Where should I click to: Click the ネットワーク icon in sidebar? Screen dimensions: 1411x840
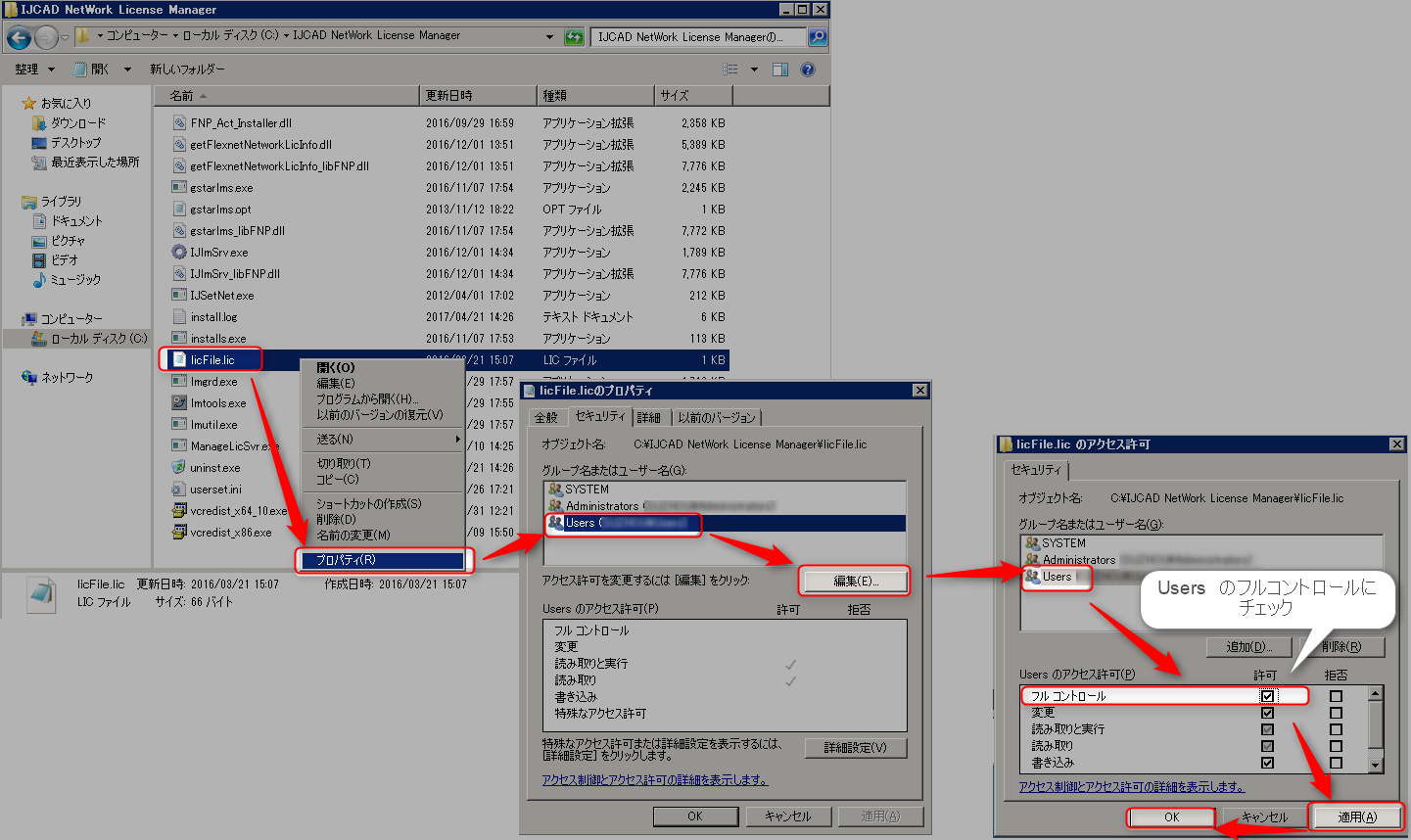29,378
